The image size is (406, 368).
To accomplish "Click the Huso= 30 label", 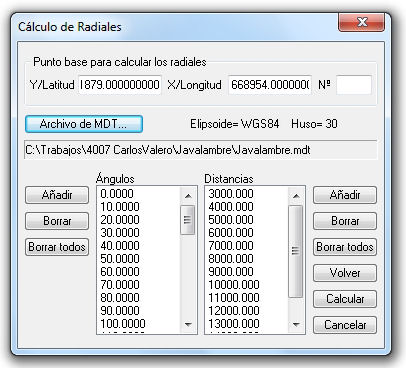I will [314, 124].
